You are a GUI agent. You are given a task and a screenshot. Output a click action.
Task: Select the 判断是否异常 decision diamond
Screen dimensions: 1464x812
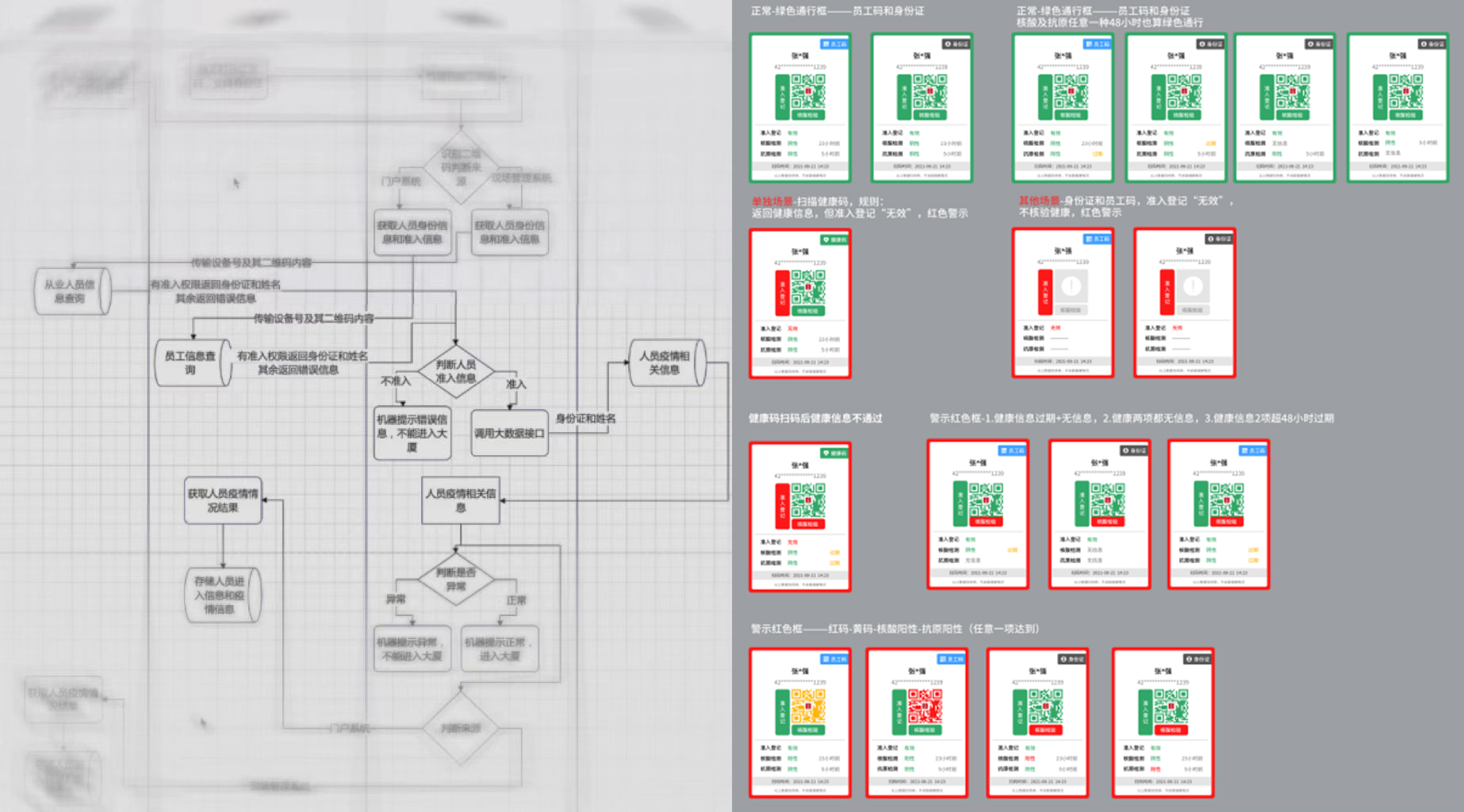tap(456, 580)
